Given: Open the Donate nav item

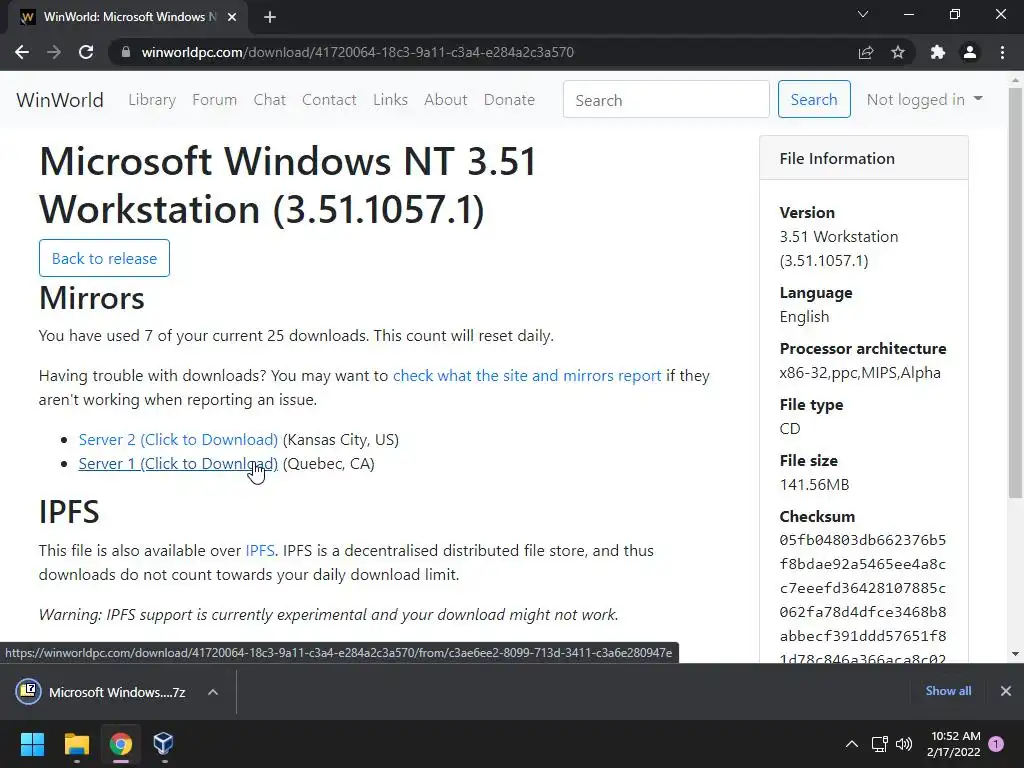Looking at the screenshot, I should 509,100.
